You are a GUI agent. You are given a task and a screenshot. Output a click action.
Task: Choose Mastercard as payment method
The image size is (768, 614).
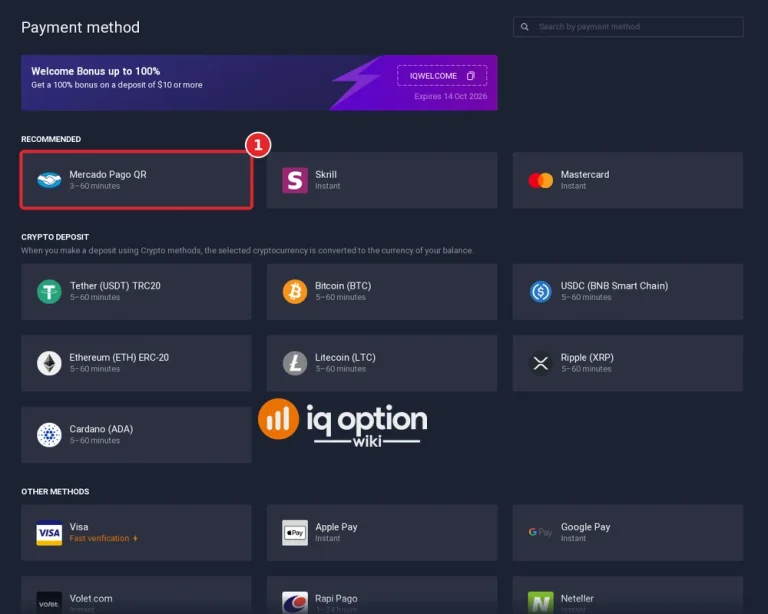click(628, 180)
